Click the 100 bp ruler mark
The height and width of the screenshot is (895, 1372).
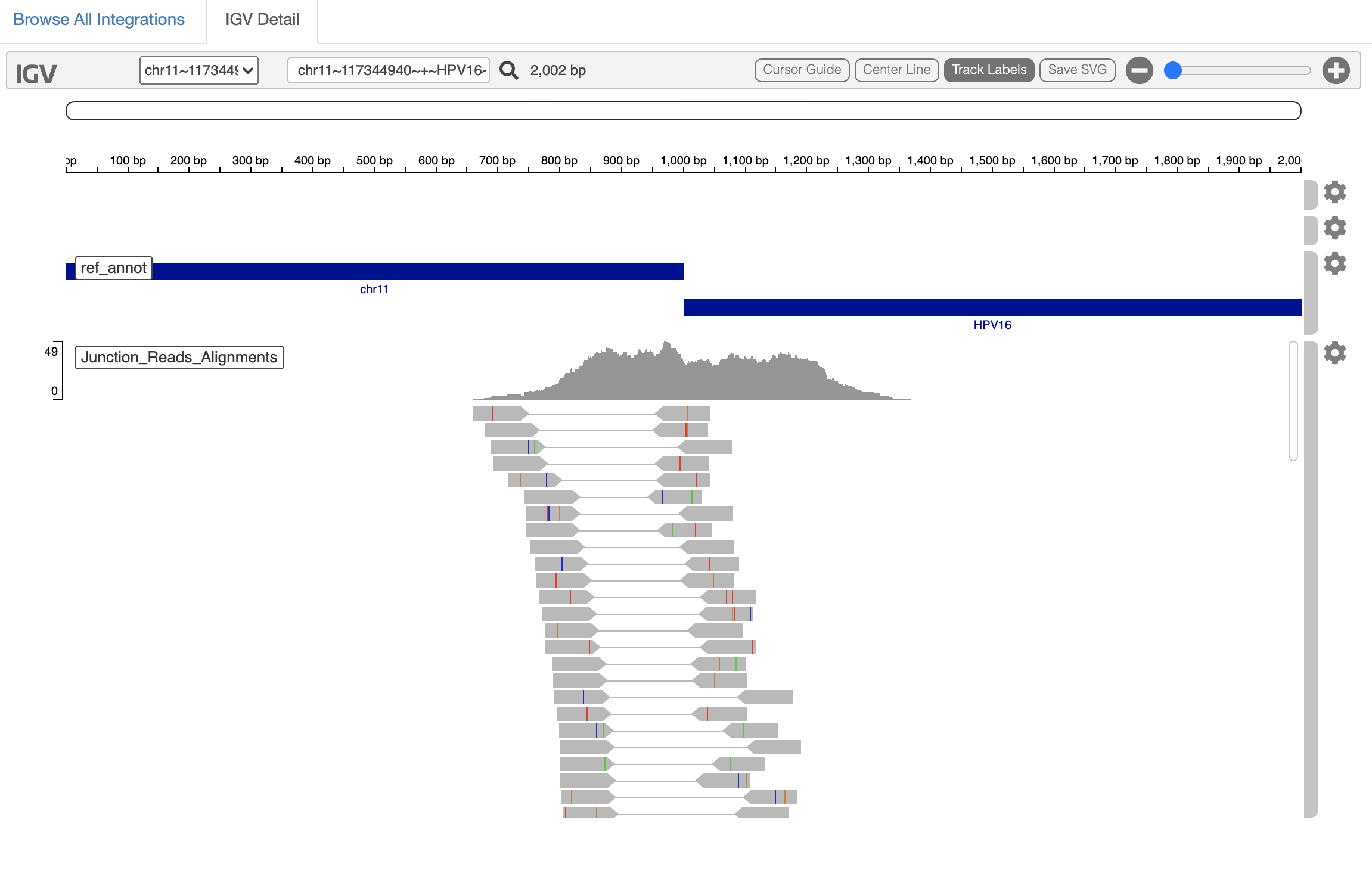point(128,161)
